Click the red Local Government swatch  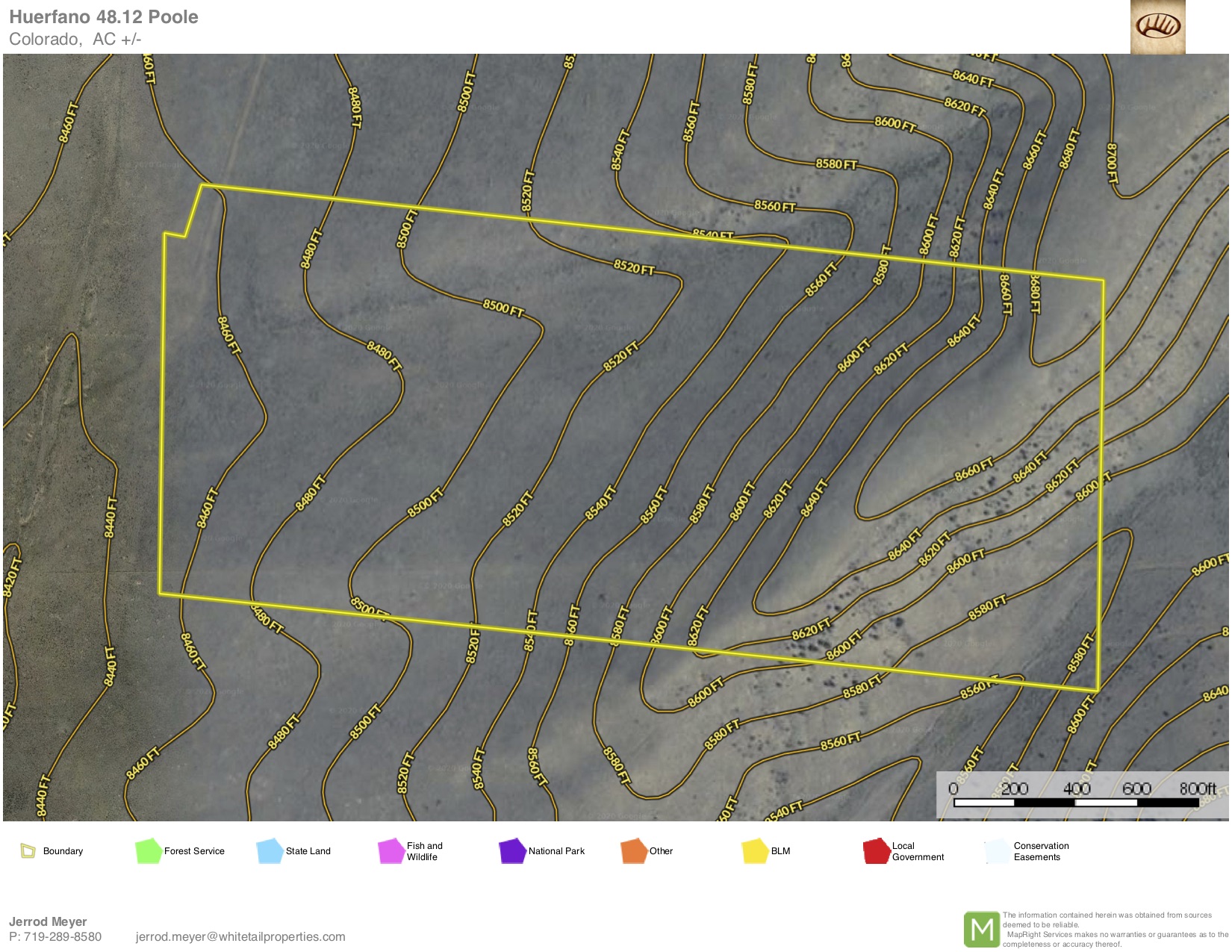click(x=876, y=851)
